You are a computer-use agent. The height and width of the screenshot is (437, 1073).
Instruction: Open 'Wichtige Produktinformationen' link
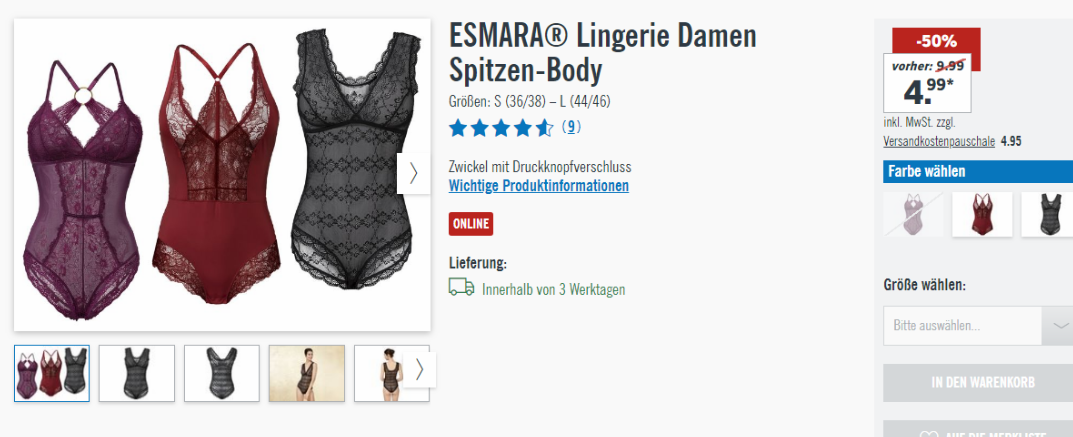click(x=539, y=185)
